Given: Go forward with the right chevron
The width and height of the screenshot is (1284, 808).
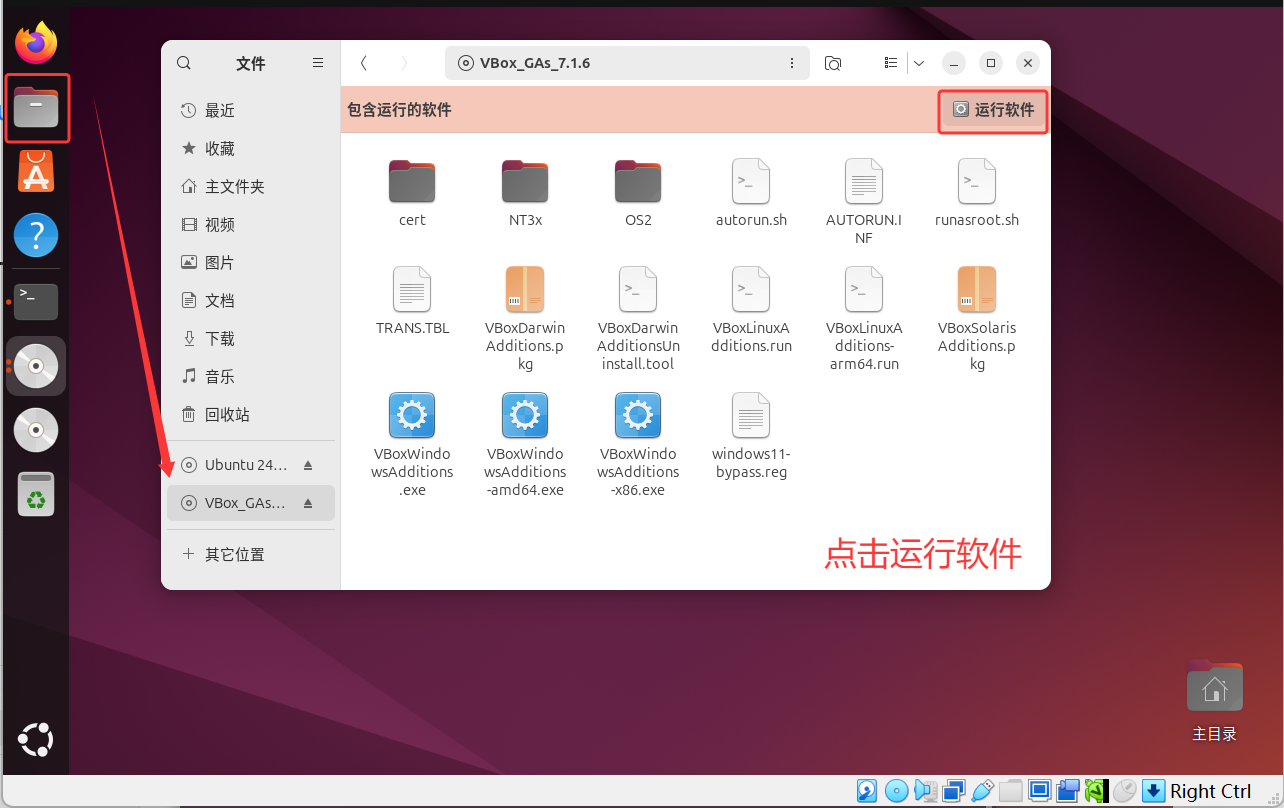Looking at the screenshot, I should coord(404,63).
